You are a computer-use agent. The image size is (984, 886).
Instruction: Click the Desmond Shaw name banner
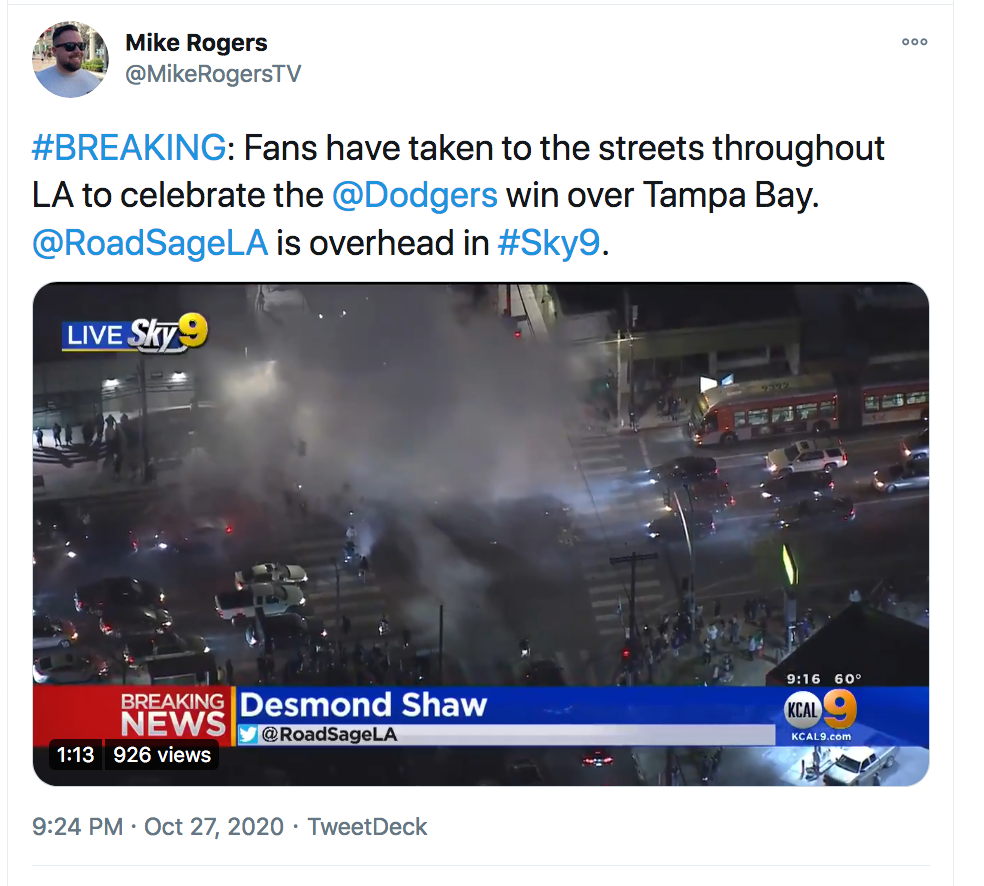tap(363, 705)
